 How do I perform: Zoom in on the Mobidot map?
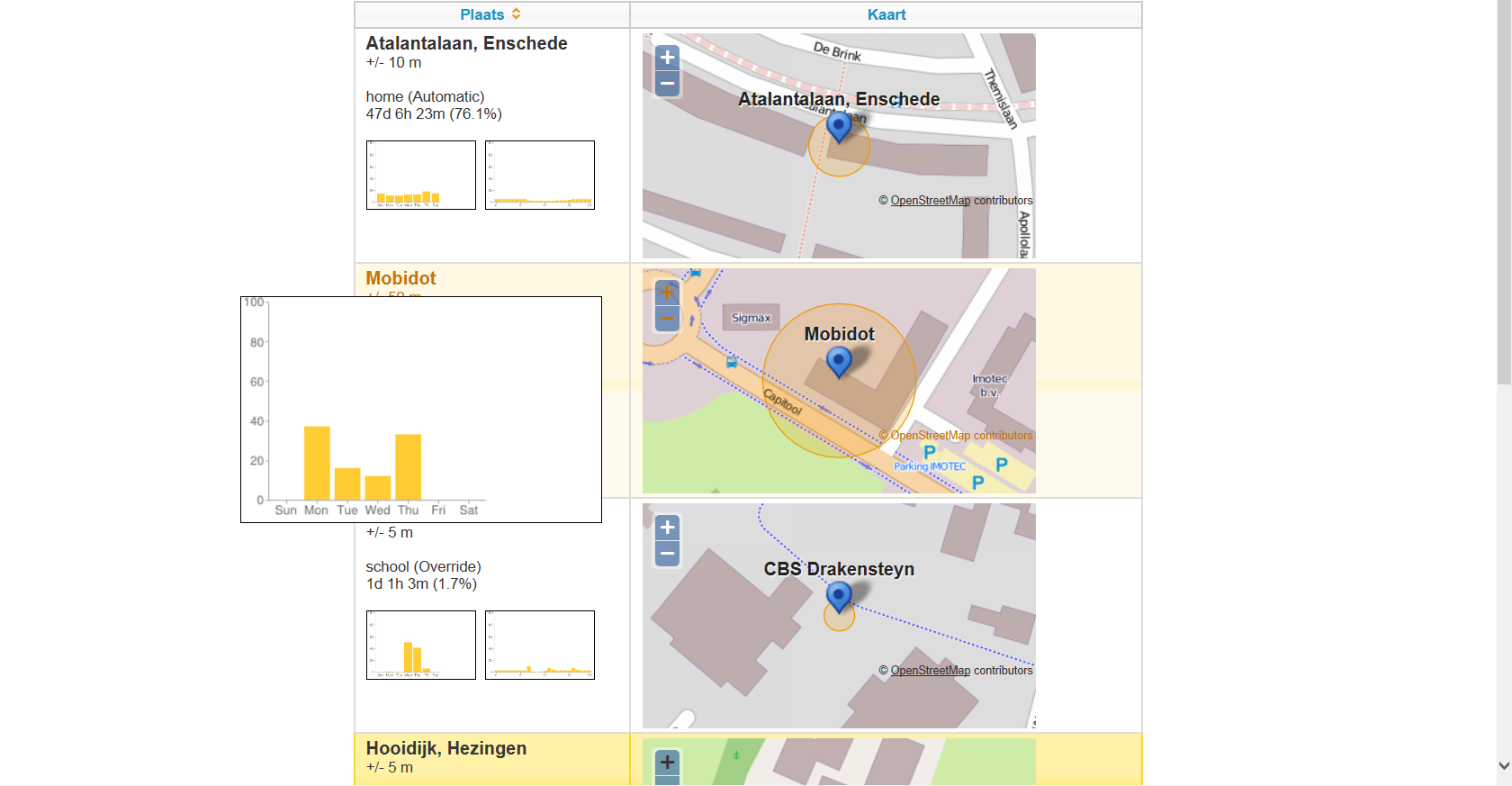pyautogui.click(x=667, y=293)
